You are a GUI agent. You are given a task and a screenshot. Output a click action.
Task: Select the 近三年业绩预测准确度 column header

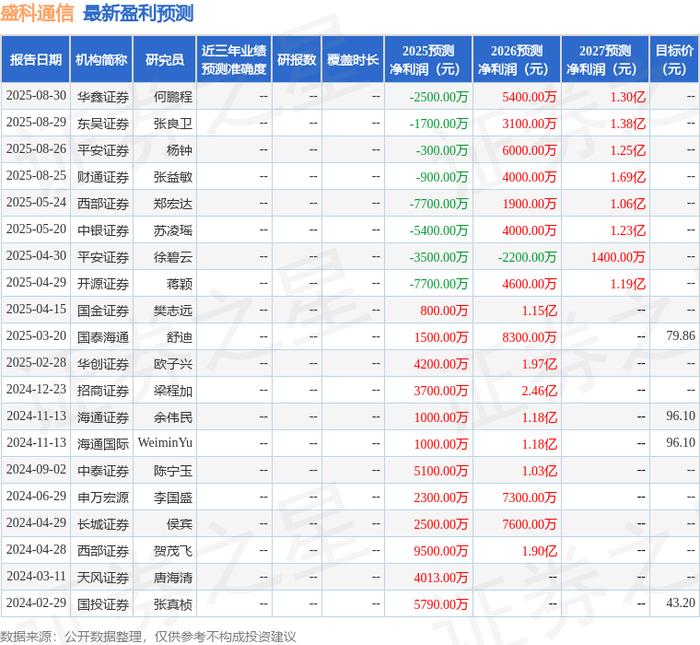233,59
